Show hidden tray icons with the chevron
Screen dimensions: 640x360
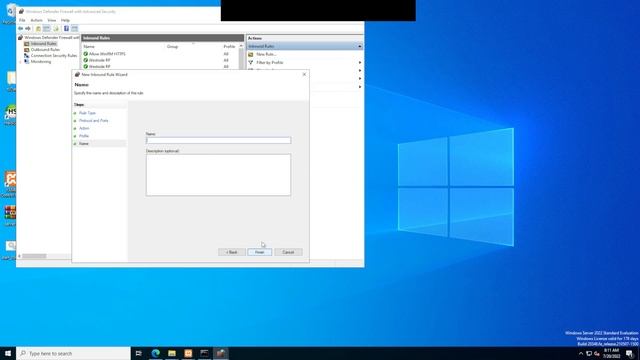point(581,353)
